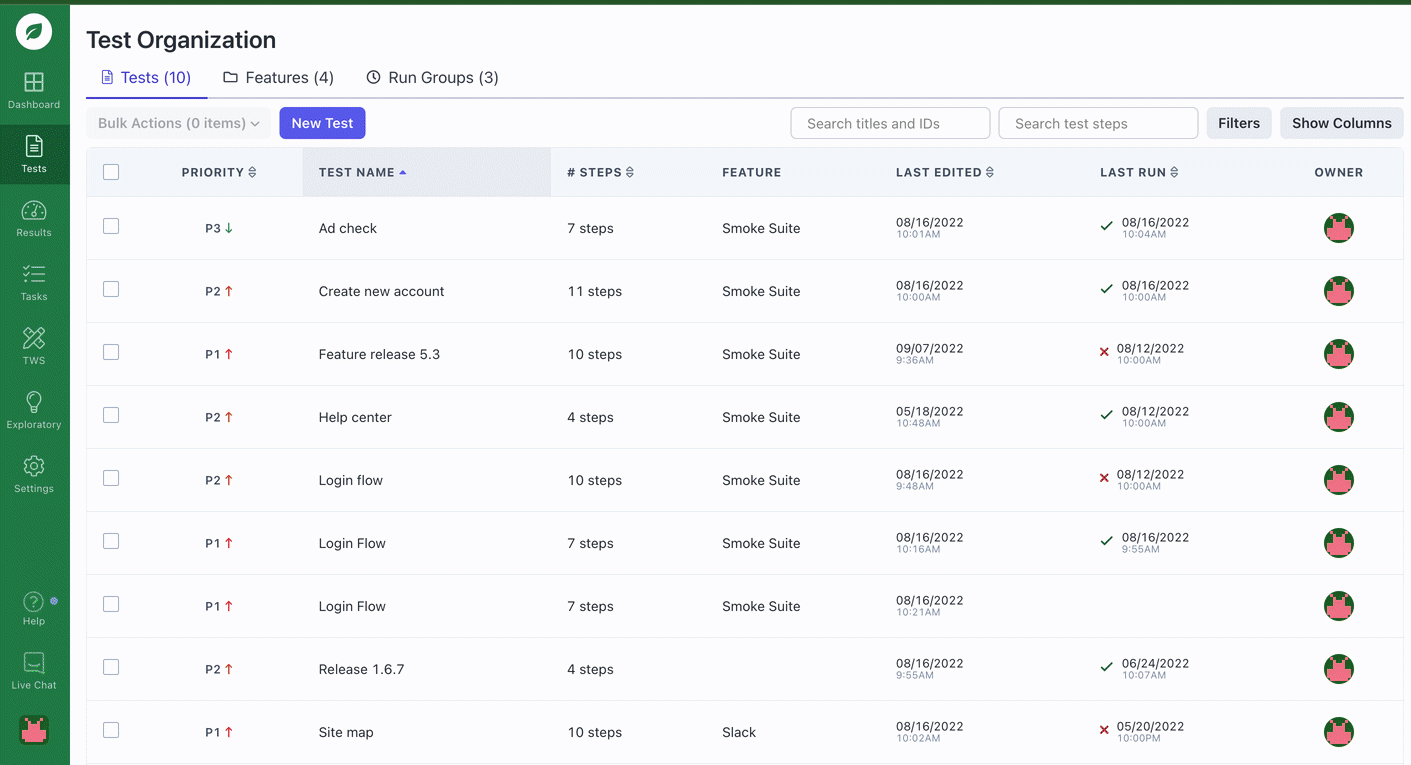The image size is (1411, 765).
Task: Click the P3 down-arrow priority for Ad check
Action: (229, 228)
